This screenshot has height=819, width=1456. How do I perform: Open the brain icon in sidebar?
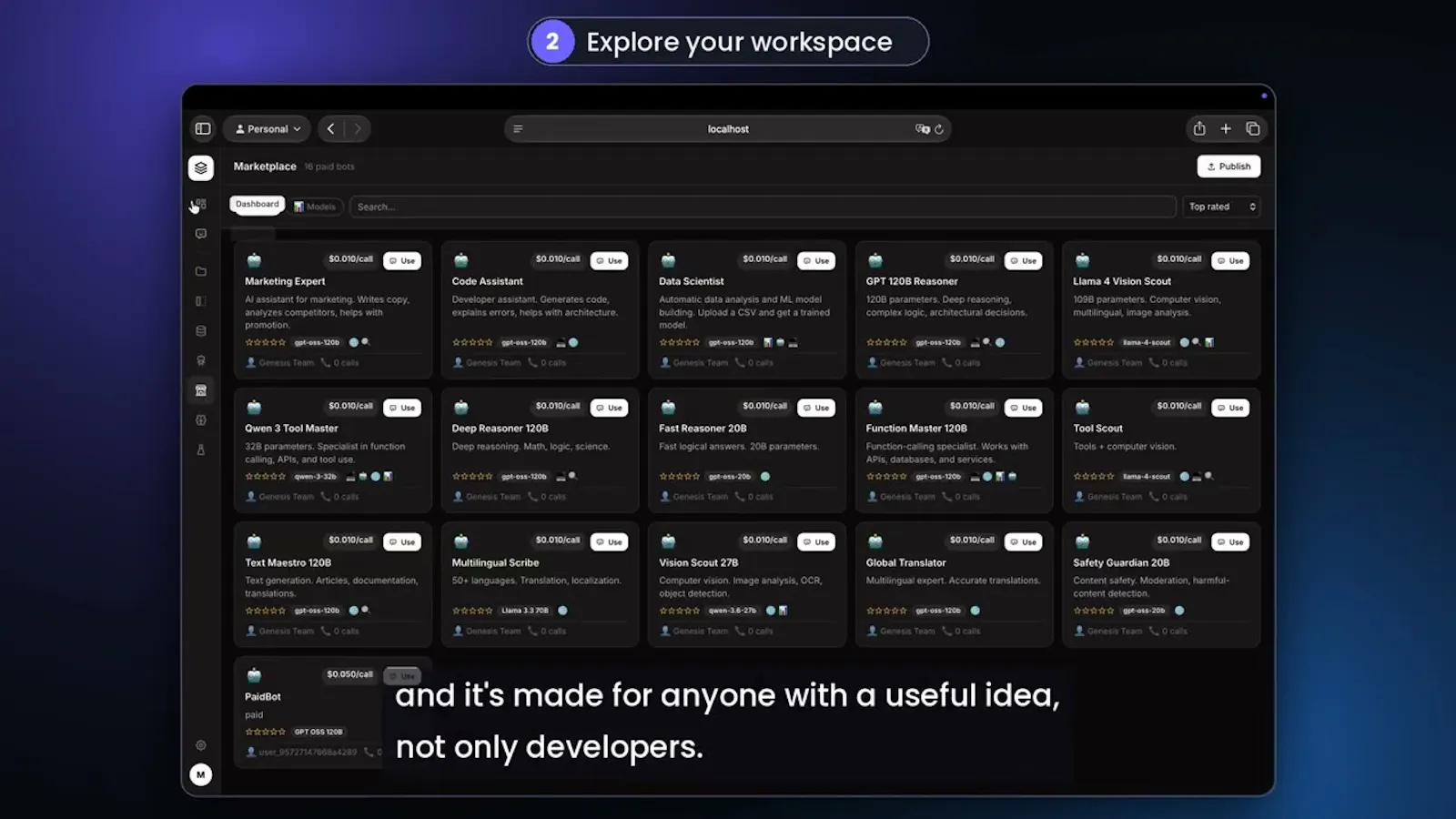coord(201,420)
